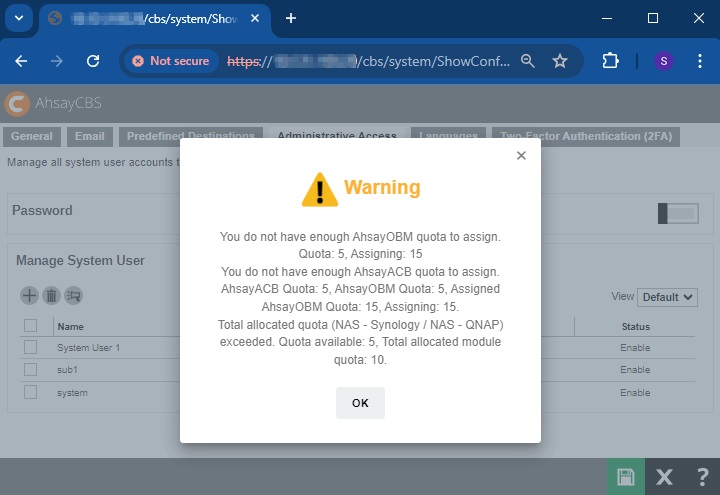The image size is (720, 495).
Task: Click the Not secure site info badge
Action: (x=171, y=61)
